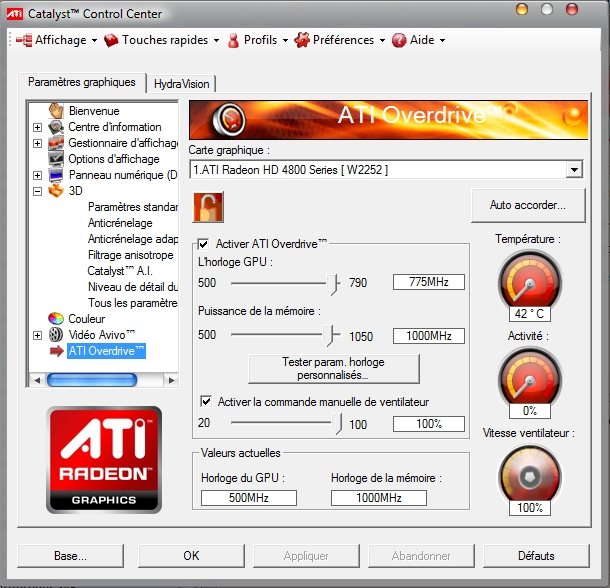610x588 pixels.
Task: Click the L'horloge GPU slider handle
Action: [x=332, y=284]
